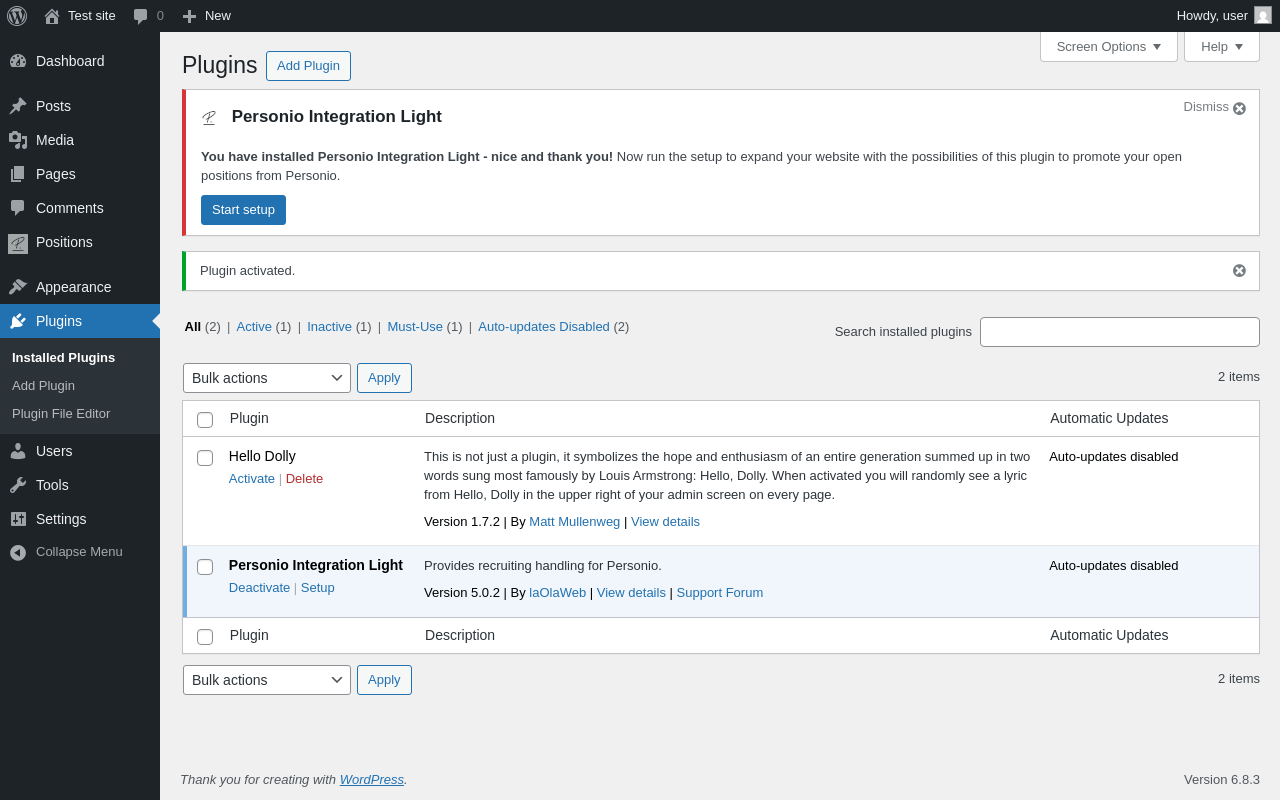The width and height of the screenshot is (1280, 800).
Task: Click the Collapse Menu arrow icon
Action: pyautogui.click(x=18, y=552)
